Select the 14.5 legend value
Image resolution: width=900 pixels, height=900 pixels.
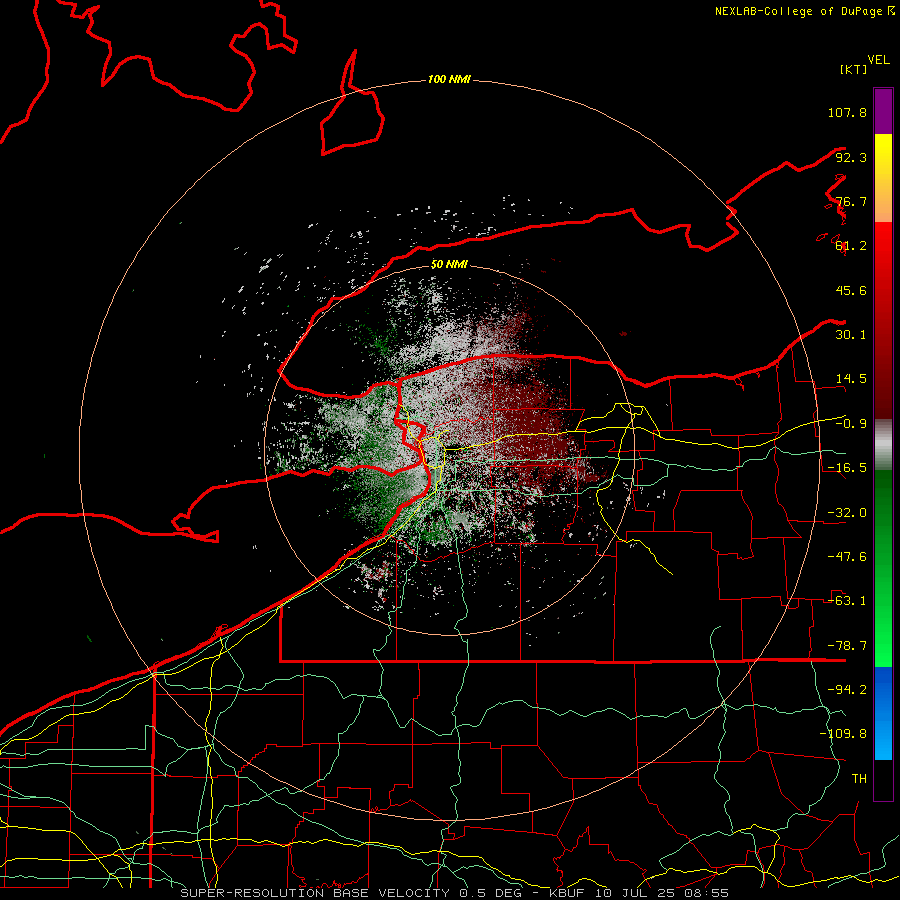click(851, 379)
